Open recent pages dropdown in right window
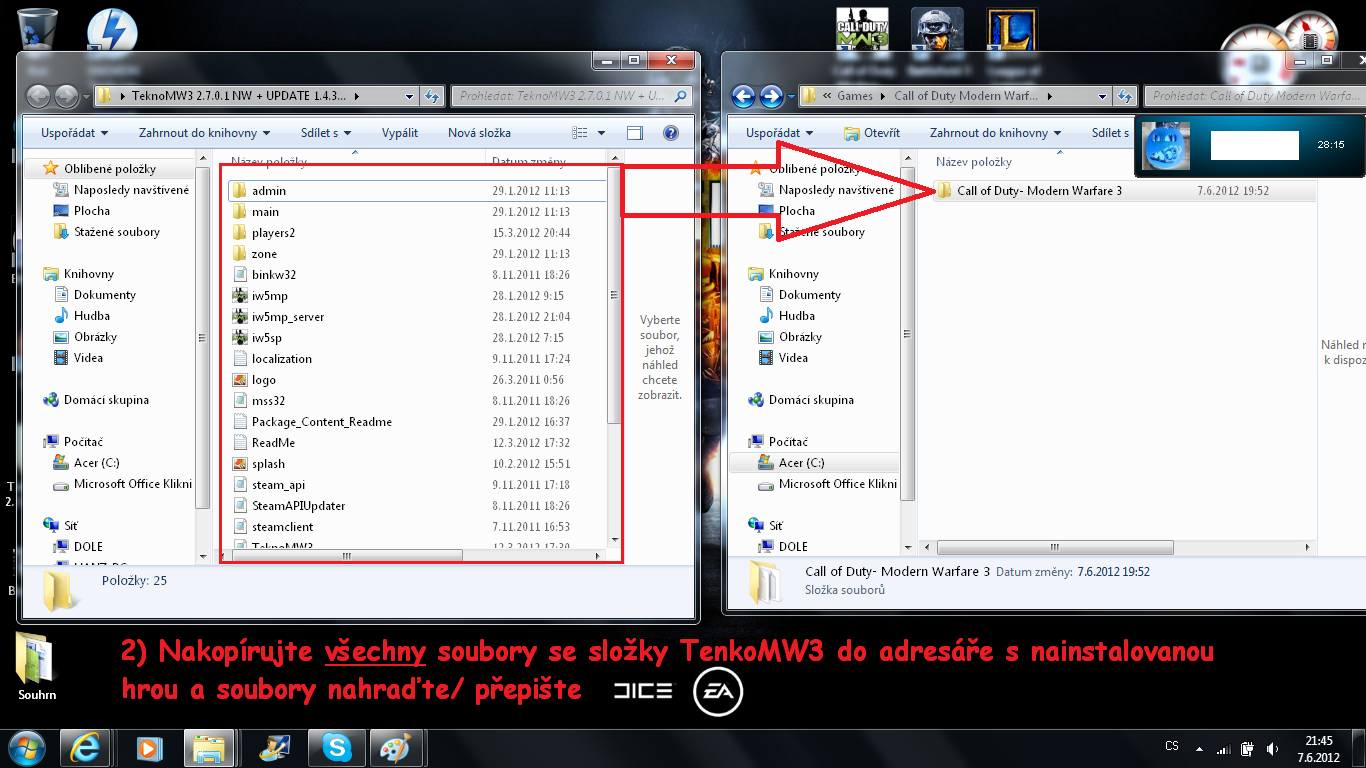Viewport: 1366px width, 768px height. click(791, 96)
